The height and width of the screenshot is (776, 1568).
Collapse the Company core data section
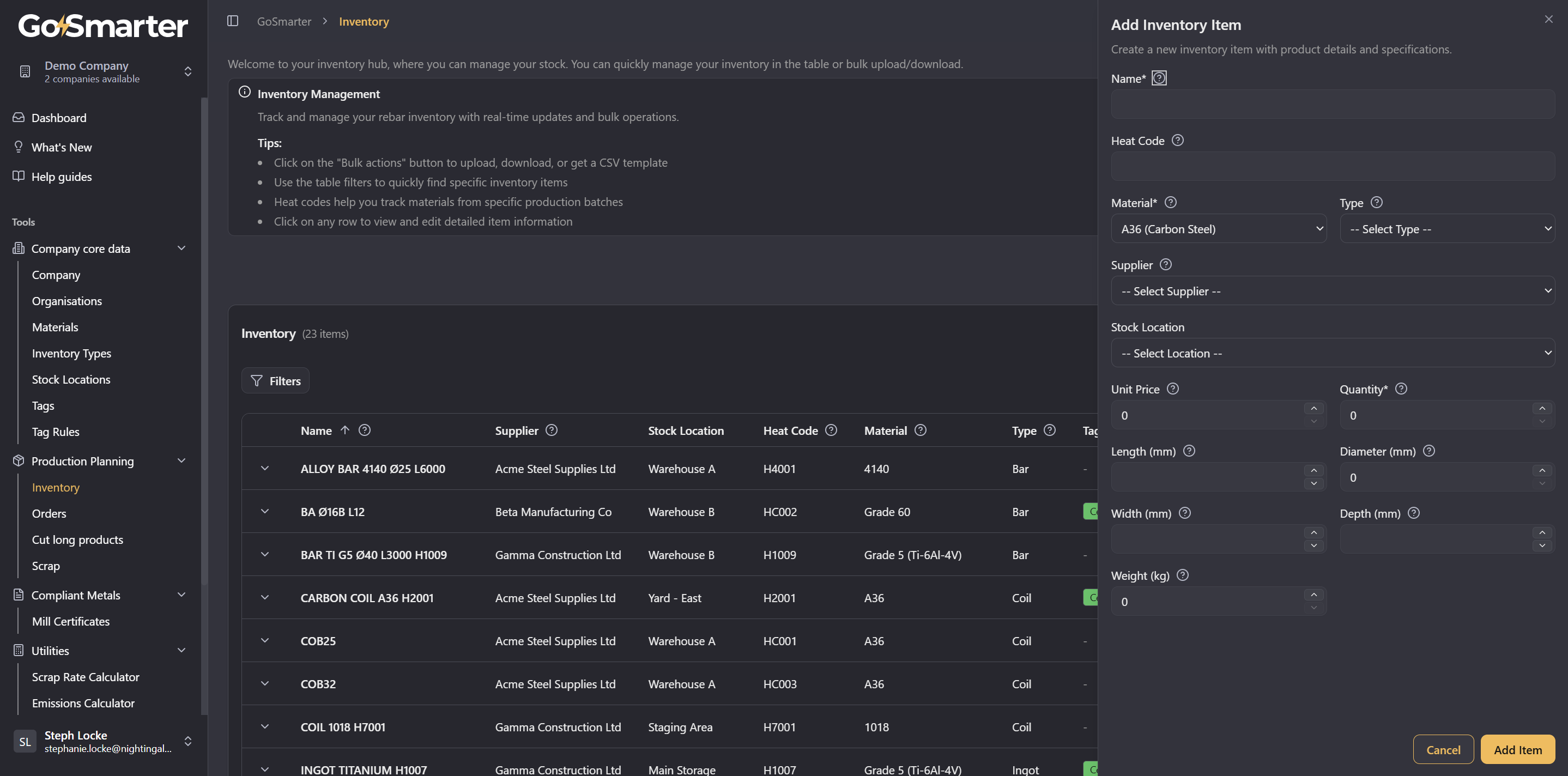click(x=181, y=248)
